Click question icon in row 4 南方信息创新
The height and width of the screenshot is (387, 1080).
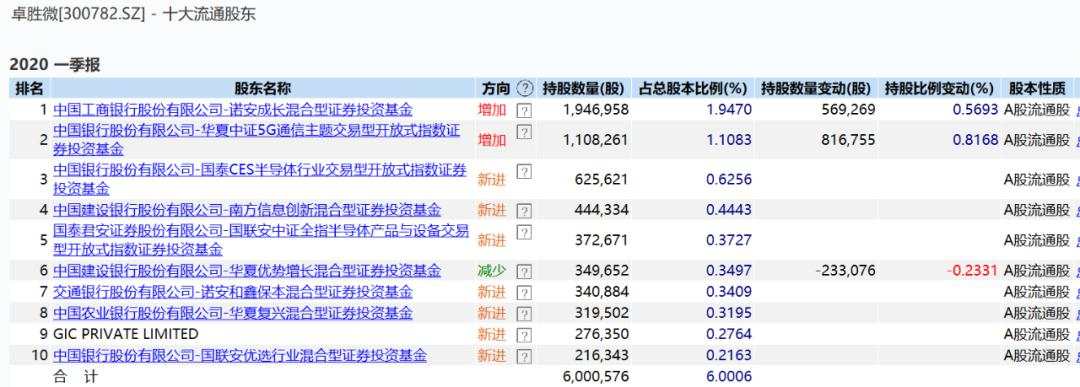click(524, 211)
